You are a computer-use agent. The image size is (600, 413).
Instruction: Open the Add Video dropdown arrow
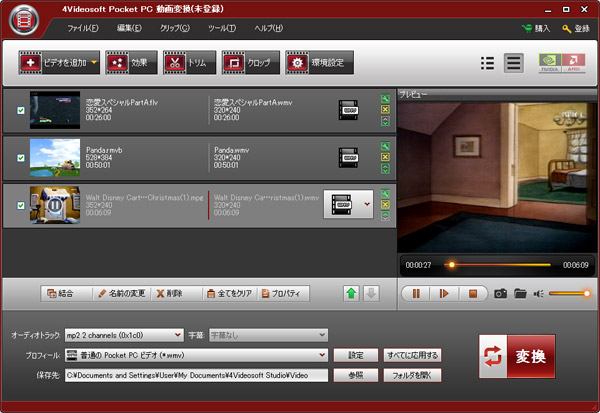pyautogui.click(x=94, y=62)
